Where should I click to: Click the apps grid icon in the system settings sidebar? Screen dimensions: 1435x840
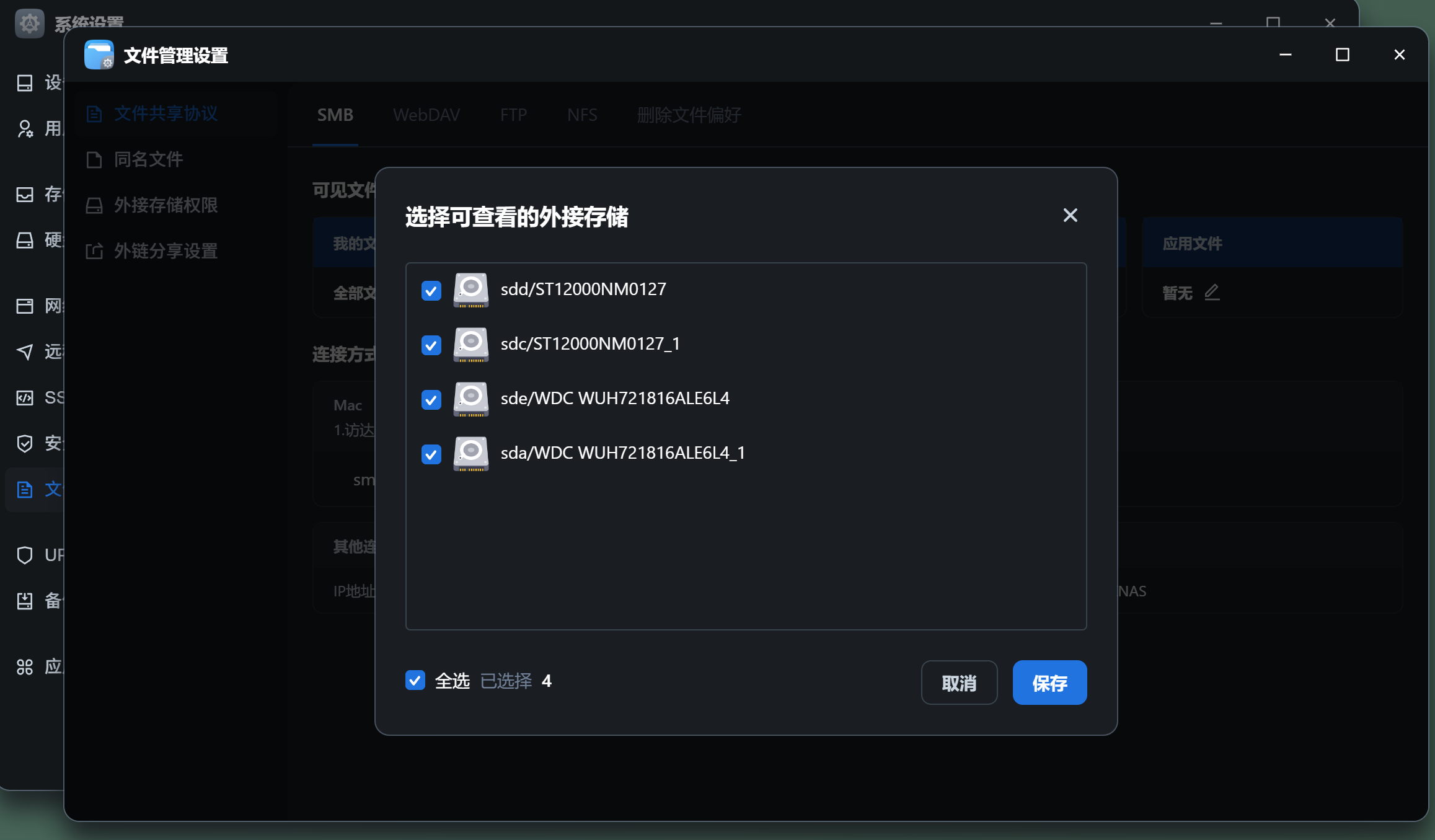(25, 667)
